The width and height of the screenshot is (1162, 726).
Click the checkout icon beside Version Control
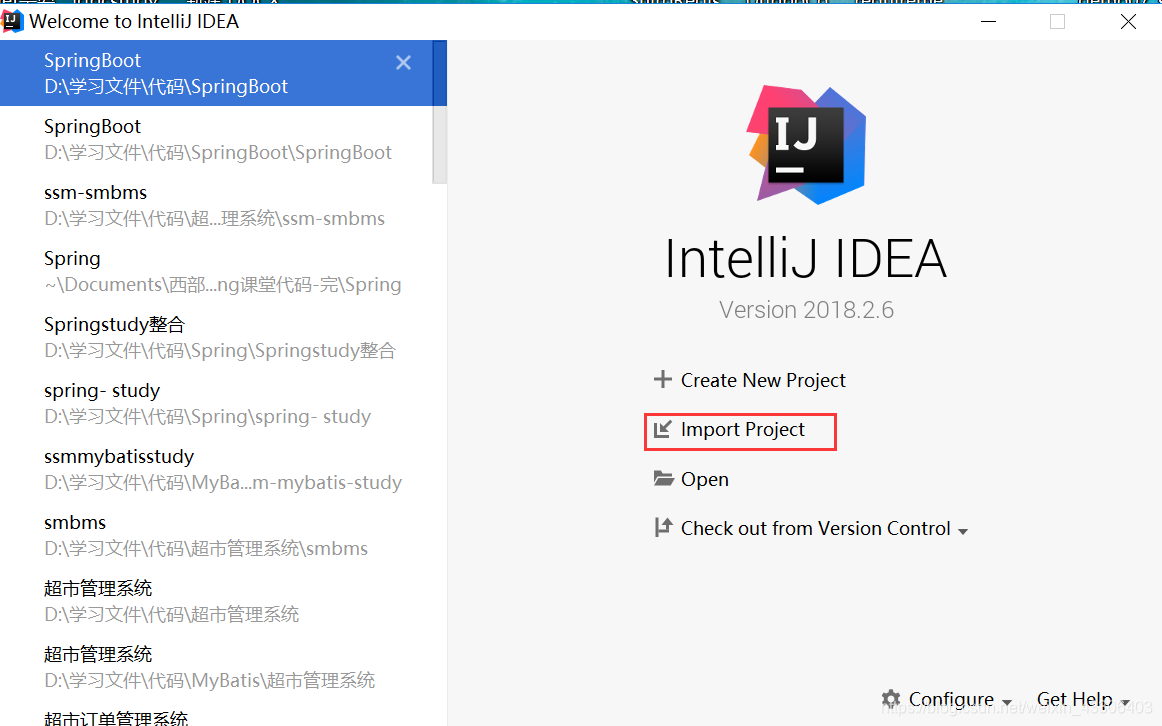663,527
